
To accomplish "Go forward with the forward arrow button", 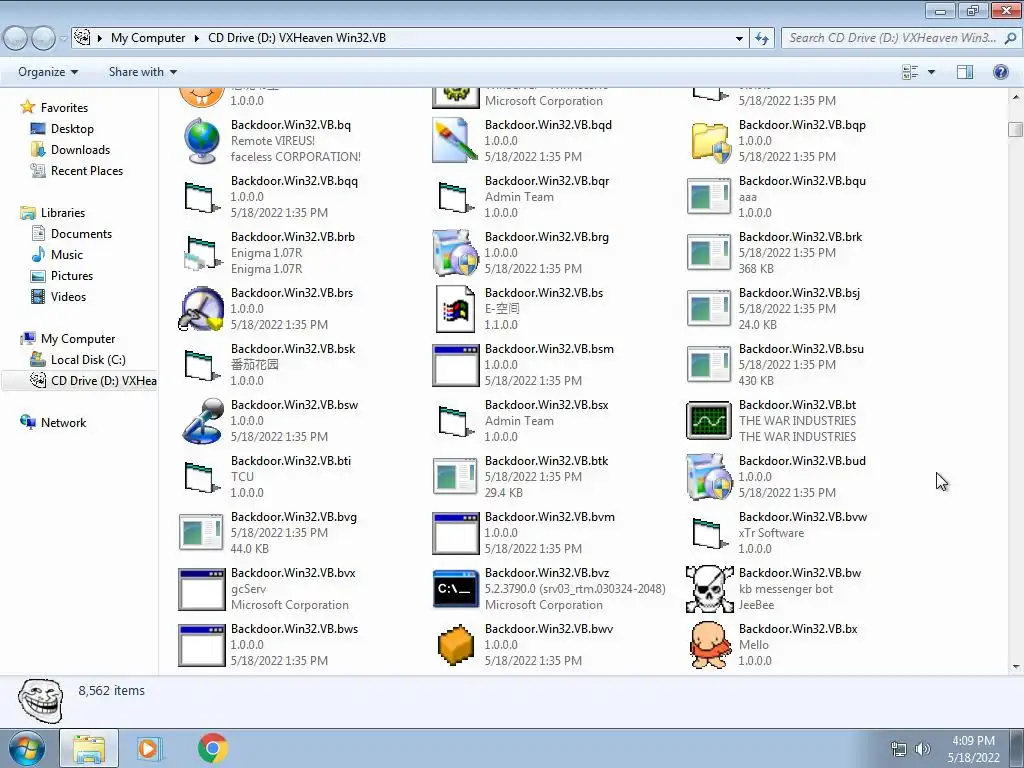I will click(x=43, y=39).
